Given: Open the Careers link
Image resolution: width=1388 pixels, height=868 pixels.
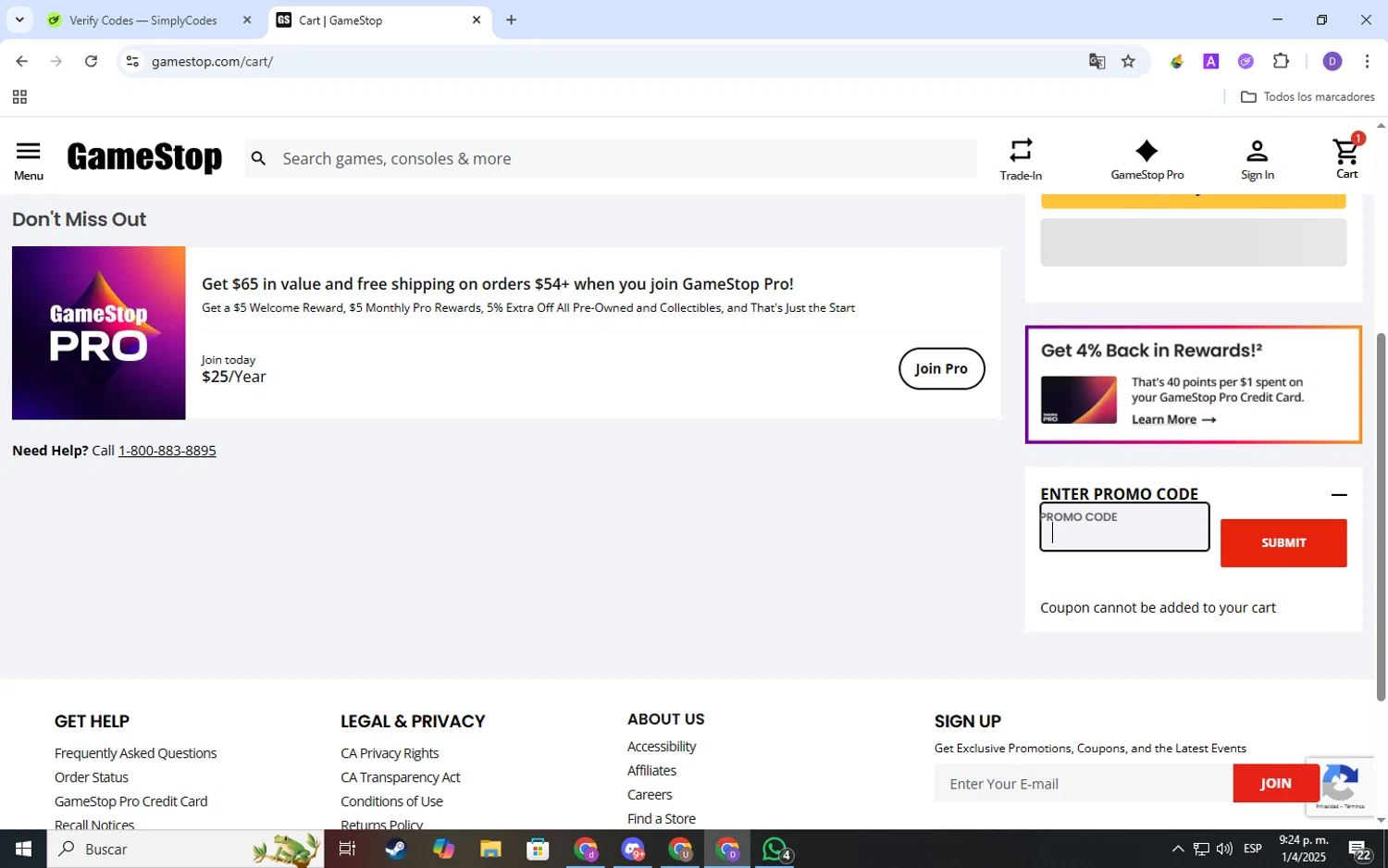Looking at the screenshot, I should point(650,795).
